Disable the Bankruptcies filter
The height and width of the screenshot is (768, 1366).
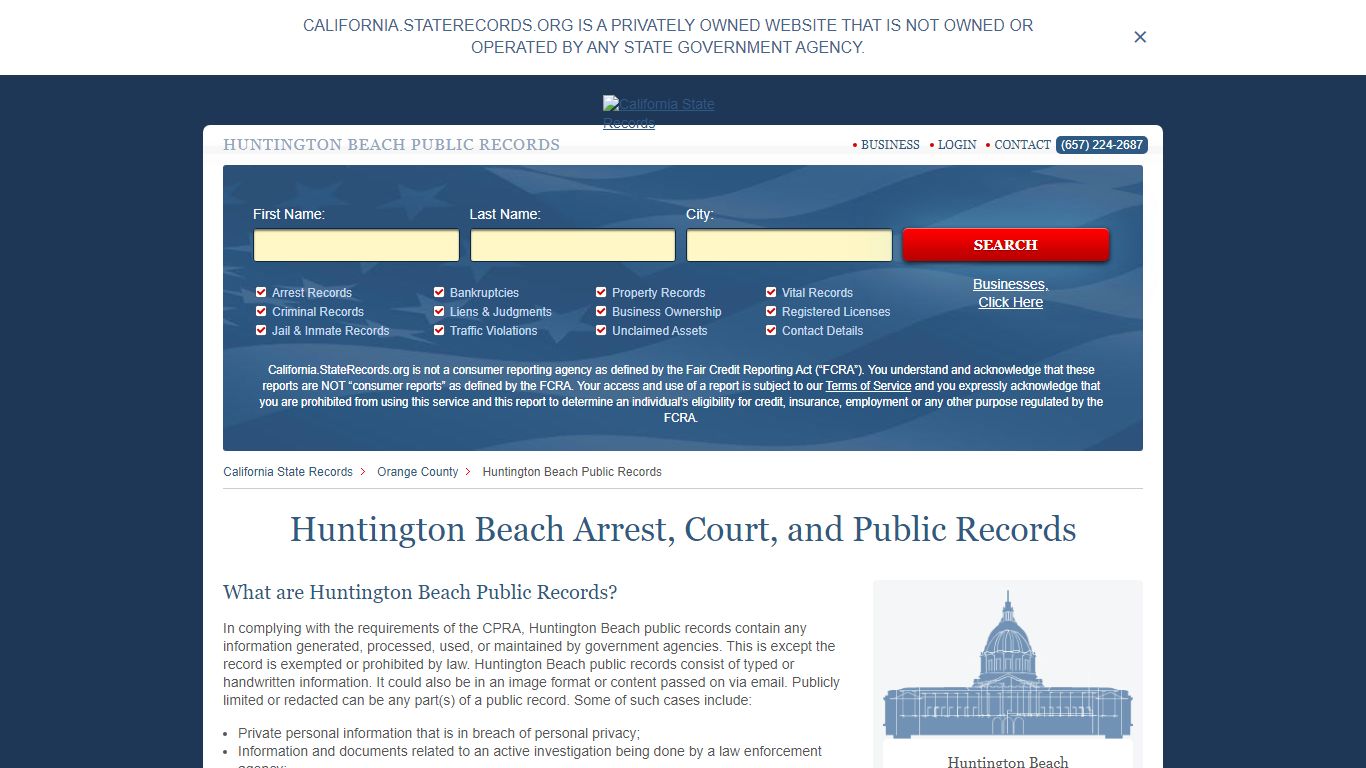439,292
